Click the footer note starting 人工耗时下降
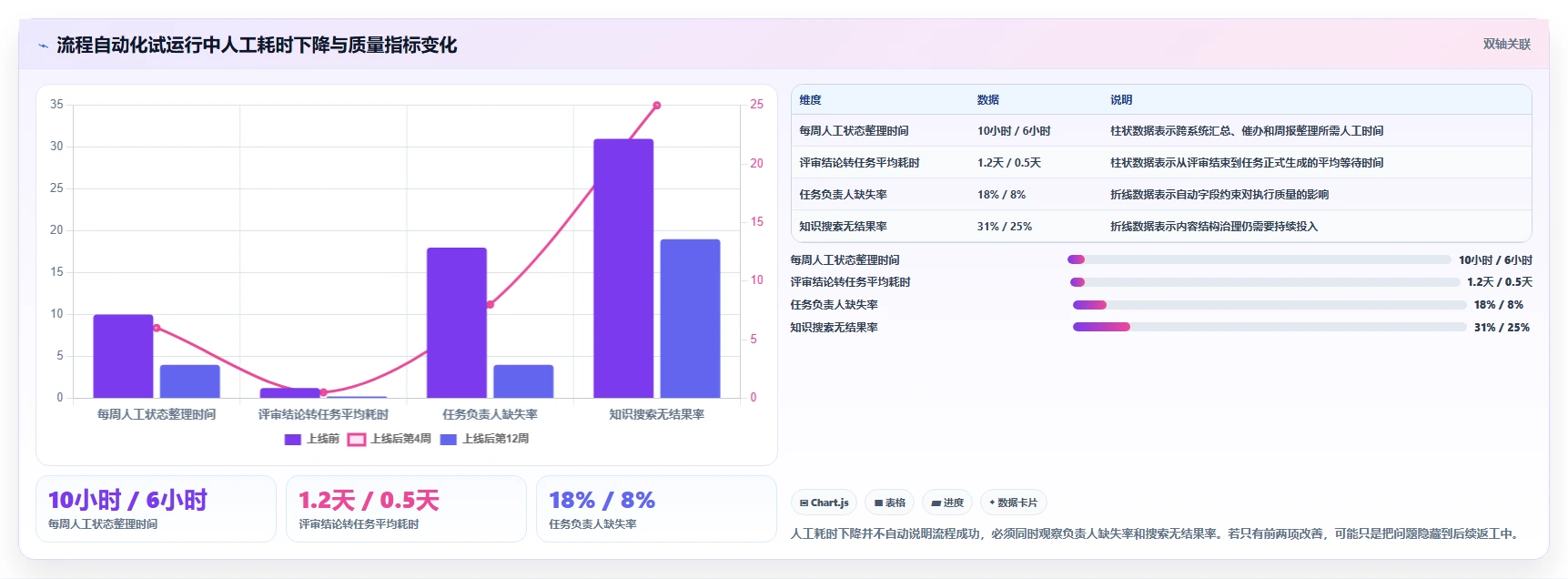Screen dimensions: 1568x579 point(1157,533)
